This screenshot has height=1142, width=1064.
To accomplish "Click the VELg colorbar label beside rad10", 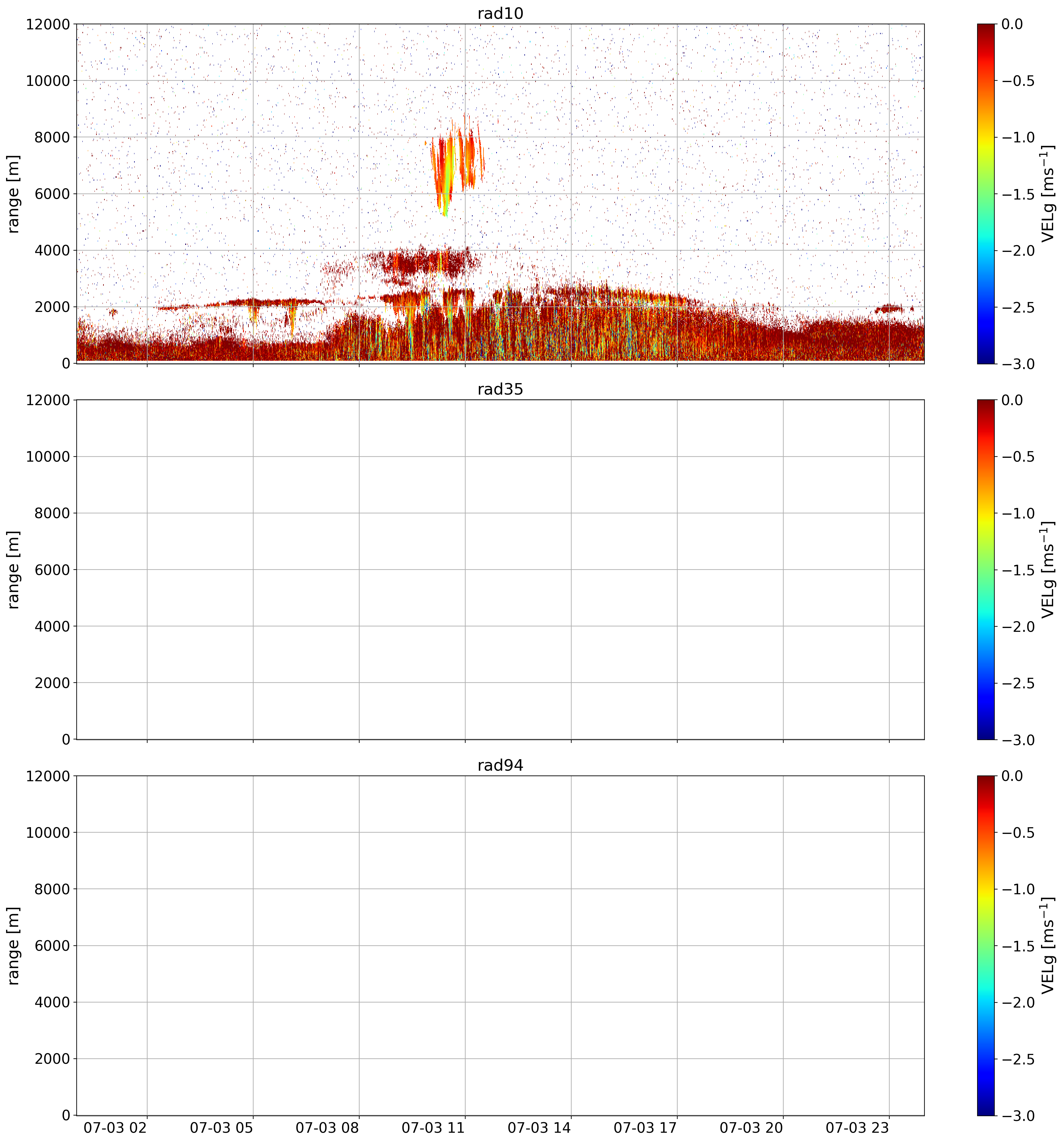I will (1048, 193).
